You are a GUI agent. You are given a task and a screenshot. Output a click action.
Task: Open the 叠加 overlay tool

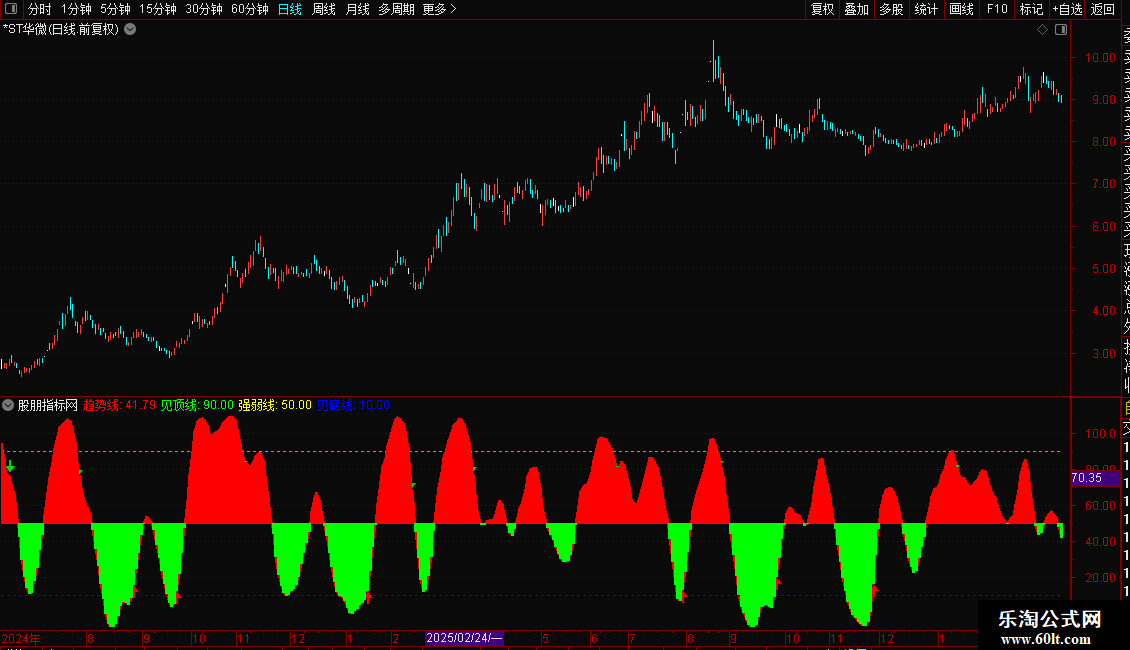point(857,9)
